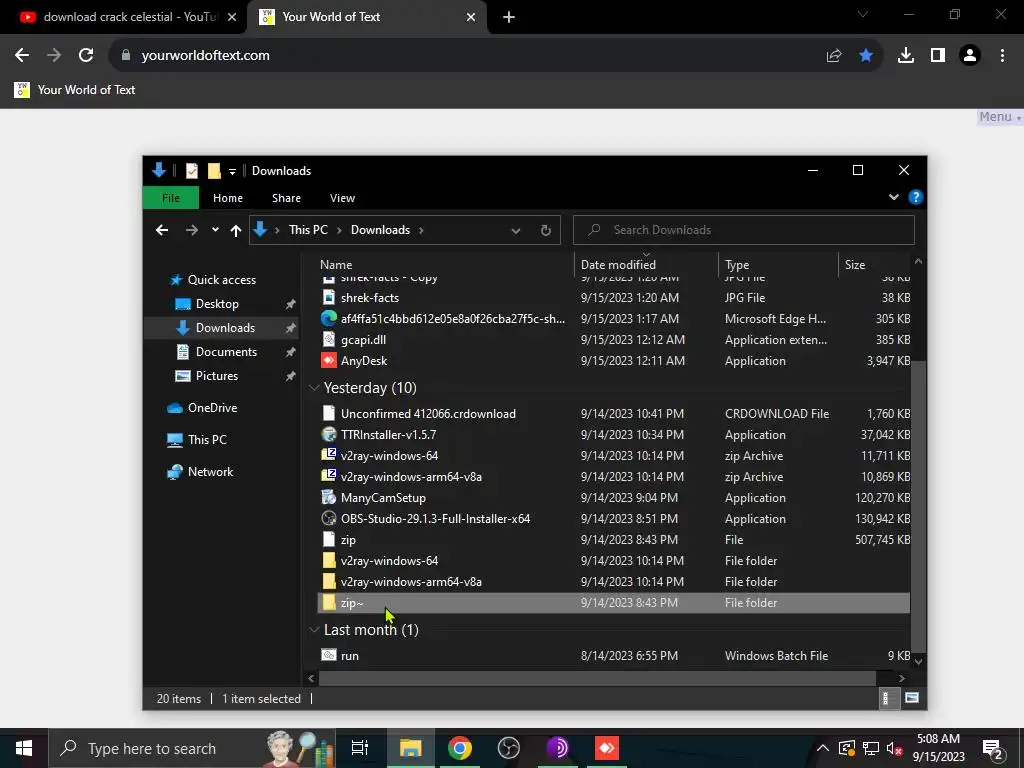The width and height of the screenshot is (1024, 768).
Task: Open Customize Quick Access Toolbar dropdown
Action: (x=232, y=171)
